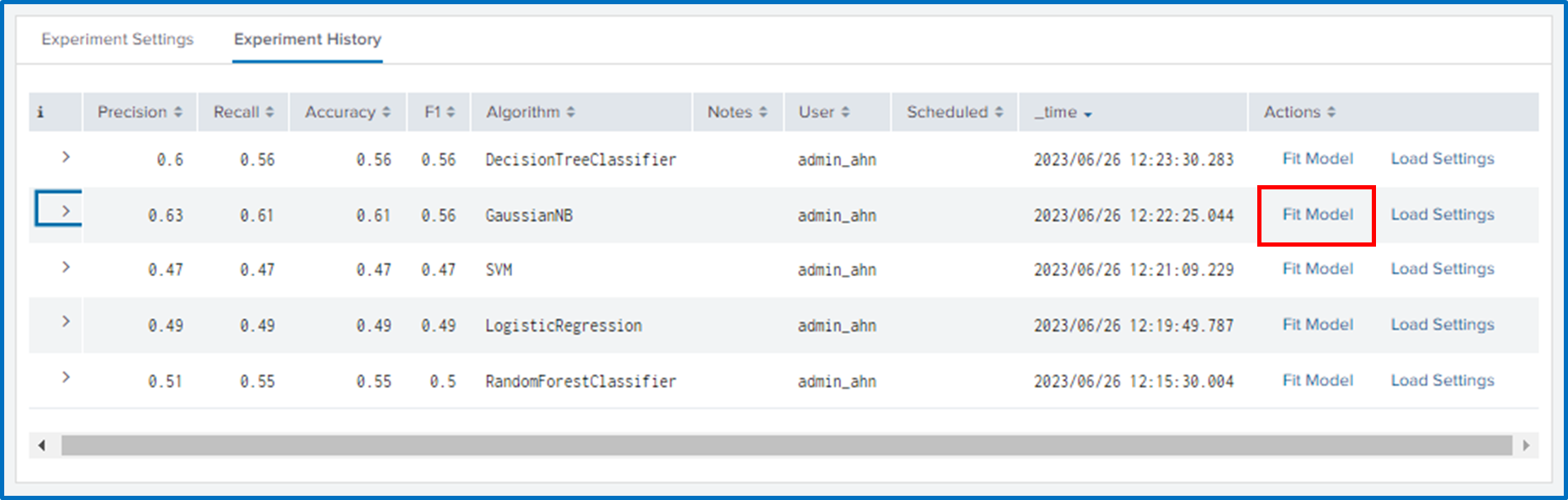Viewport: 1568px width, 500px height.
Task: Sort table by F1 column
Action: [x=439, y=112]
